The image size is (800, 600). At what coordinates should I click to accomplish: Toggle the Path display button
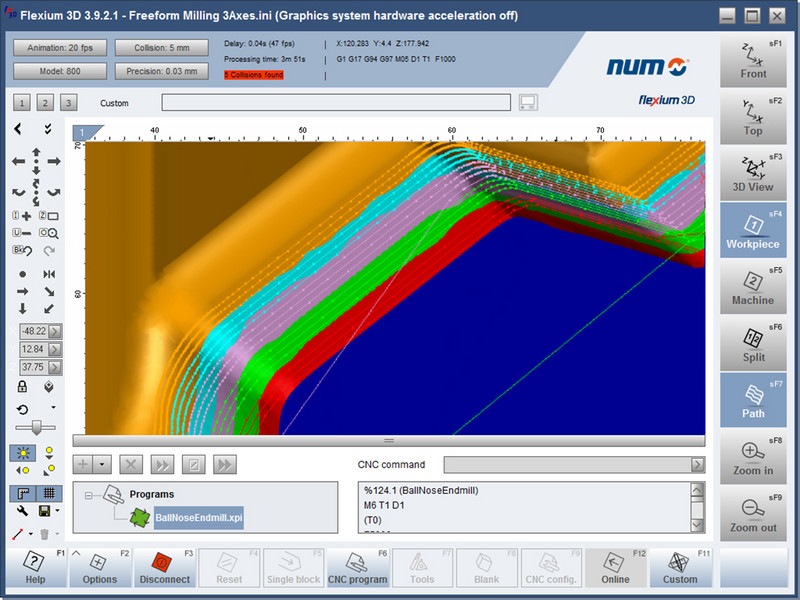[x=753, y=400]
